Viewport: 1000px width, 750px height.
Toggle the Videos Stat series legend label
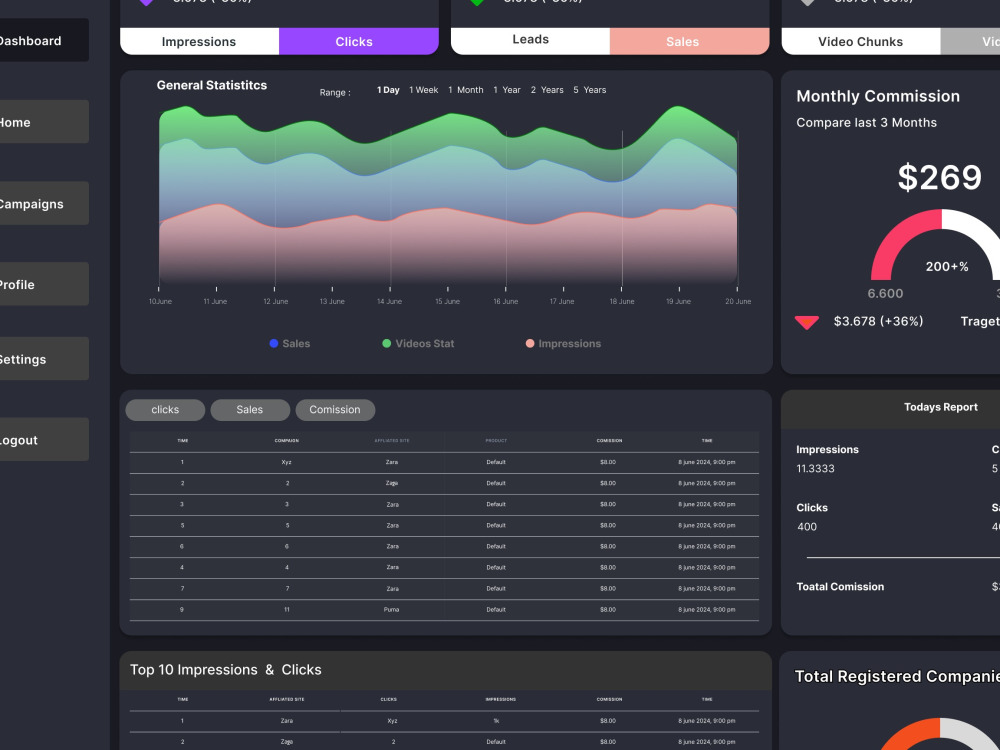pyautogui.click(x=425, y=343)
